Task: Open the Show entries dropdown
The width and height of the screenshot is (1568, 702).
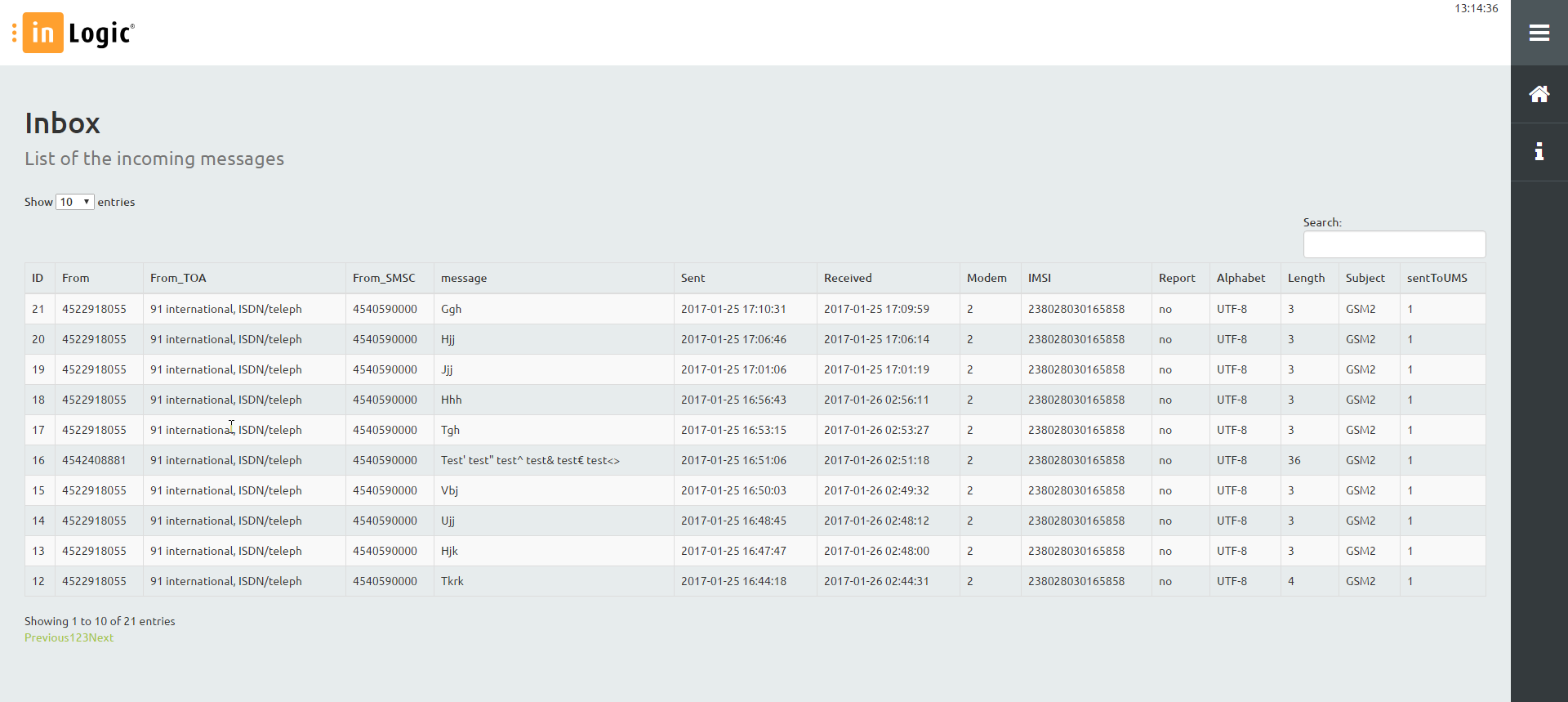Action: click(74, 202)
